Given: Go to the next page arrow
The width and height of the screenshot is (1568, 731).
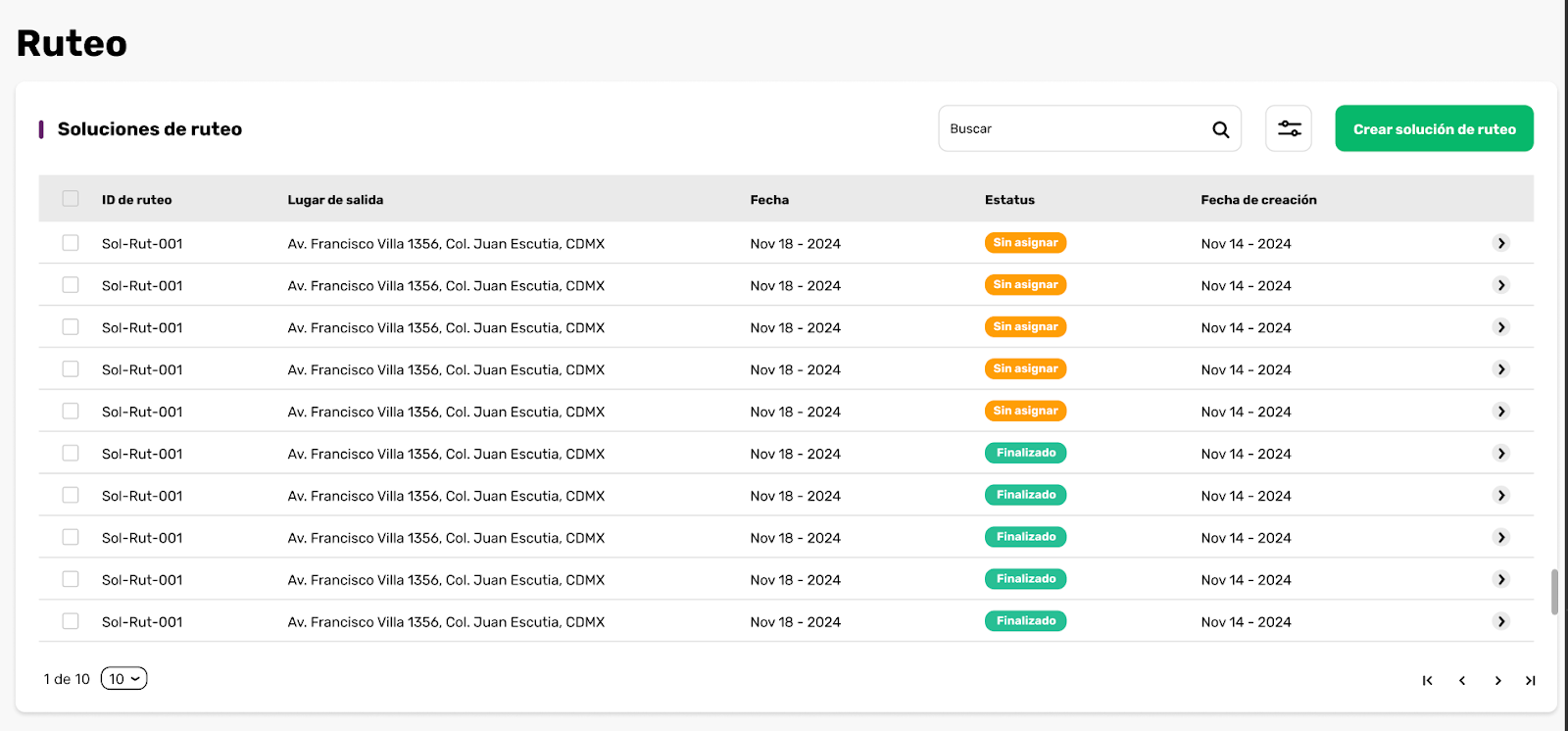Looking at the screenshot, I should click(1497, 680).
